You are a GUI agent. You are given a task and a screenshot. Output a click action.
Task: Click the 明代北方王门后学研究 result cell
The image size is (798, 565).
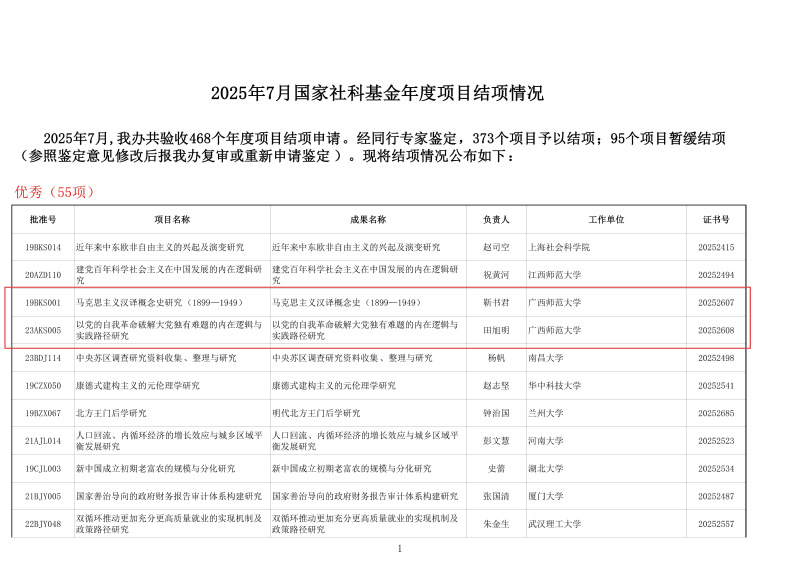[321, 413]
